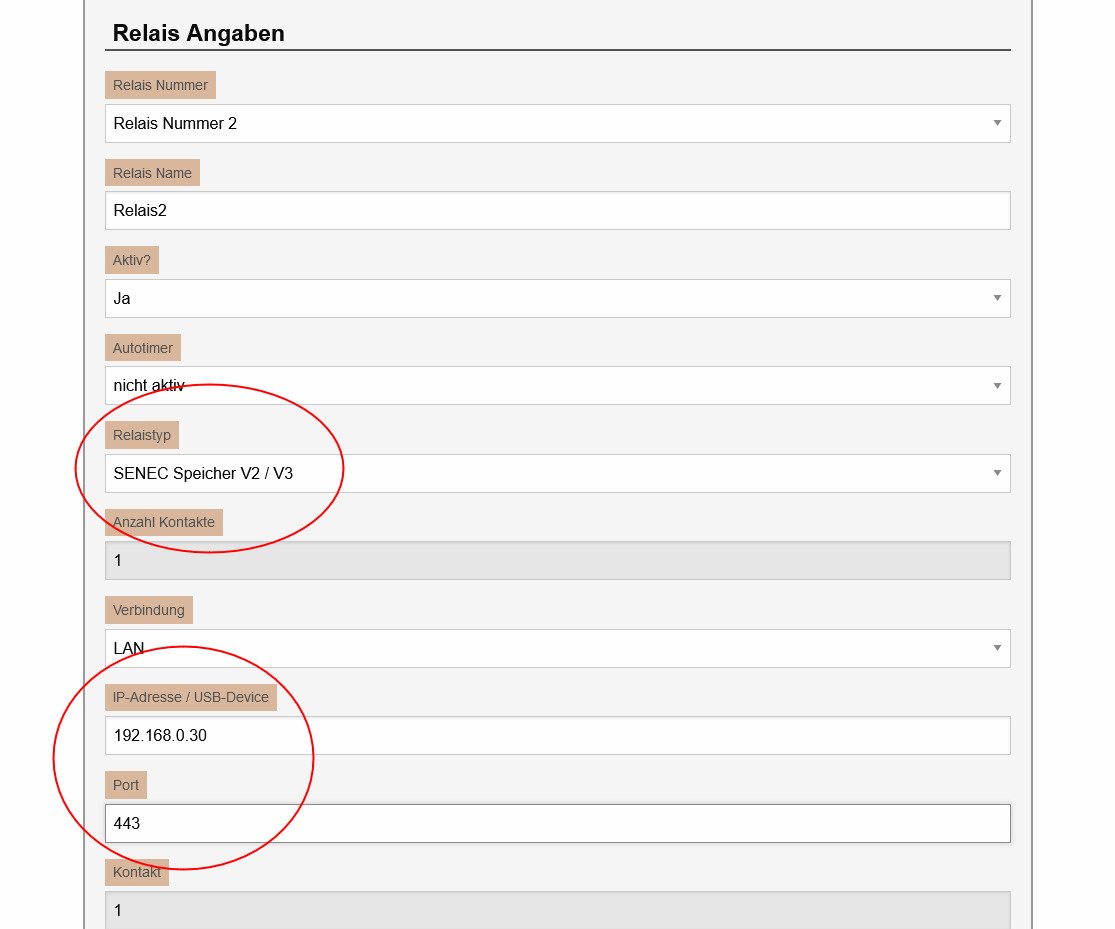
Task: Click the Relais Name text field
Action: 557,211
